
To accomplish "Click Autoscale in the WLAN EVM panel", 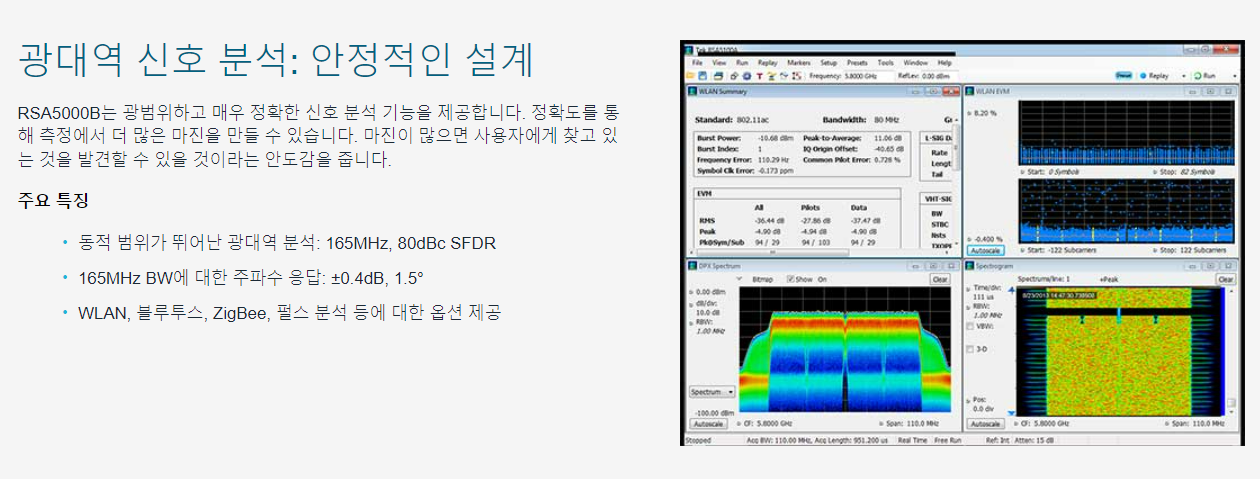I will (986, 250).
